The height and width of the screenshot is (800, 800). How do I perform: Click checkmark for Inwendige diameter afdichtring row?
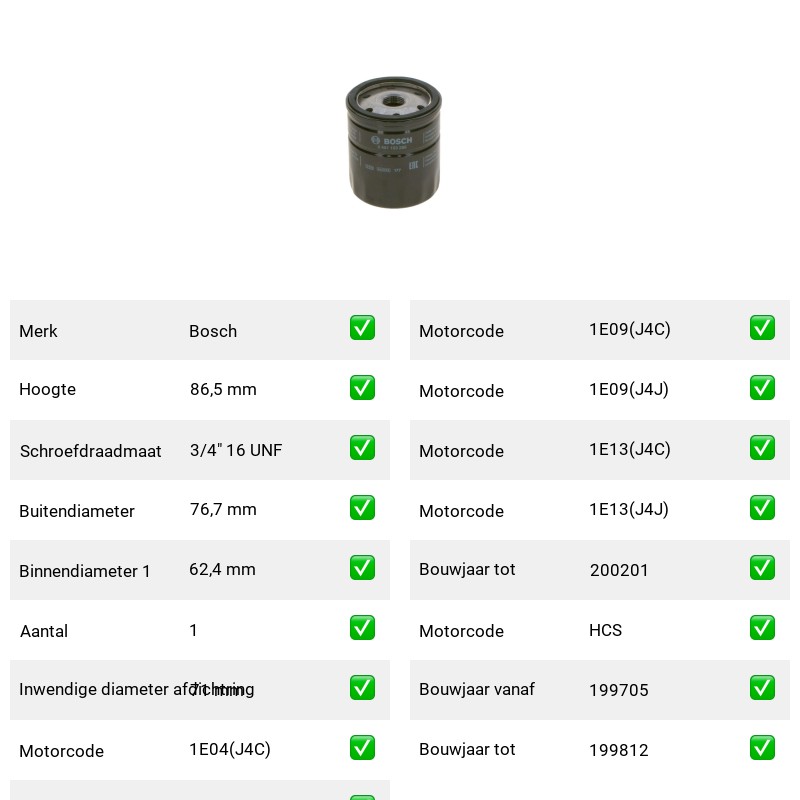[362, 688]
